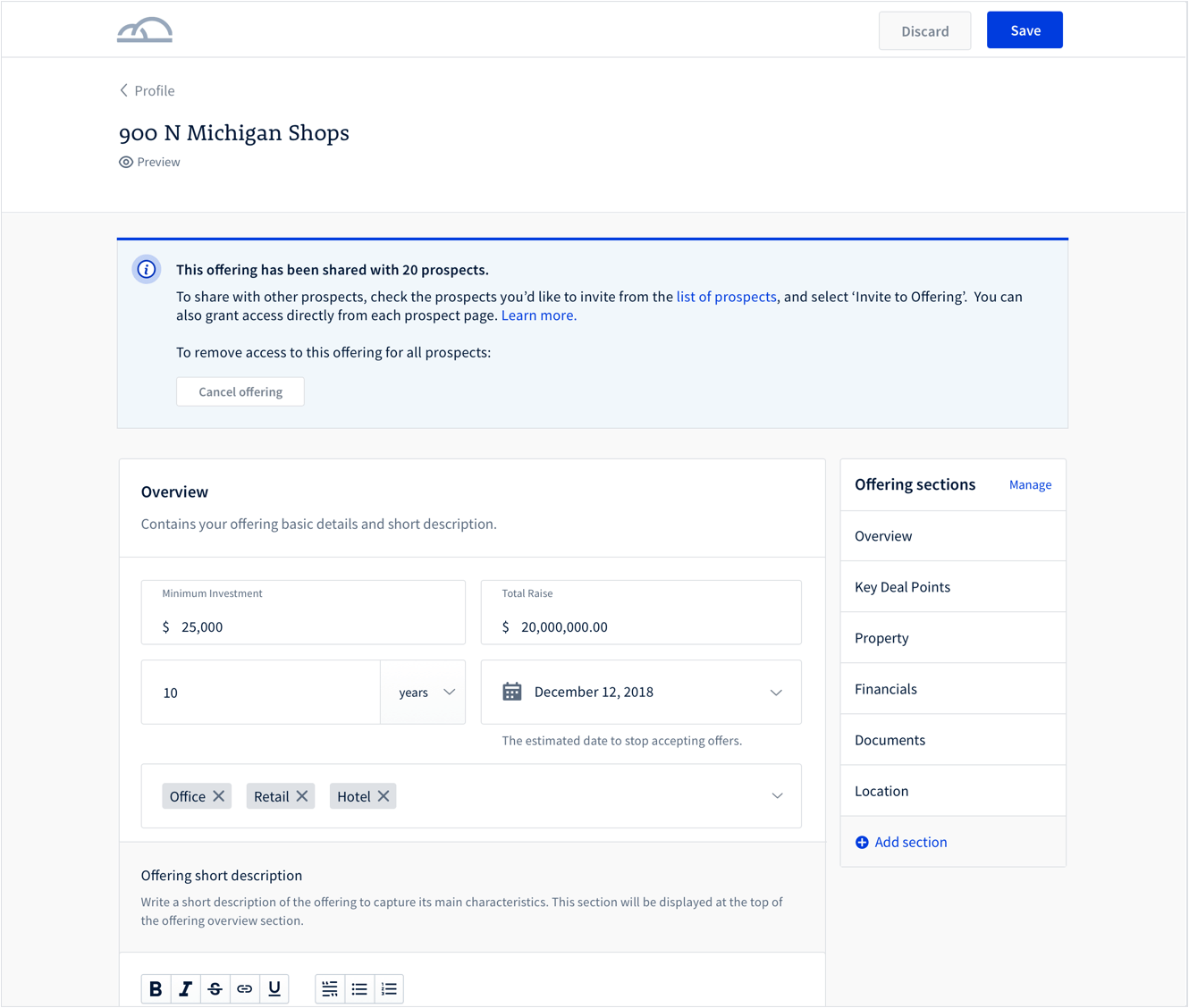1189x1008 pixels.
Task: Expand the December 12, 2018 date picker
Action: click(775, 693)
